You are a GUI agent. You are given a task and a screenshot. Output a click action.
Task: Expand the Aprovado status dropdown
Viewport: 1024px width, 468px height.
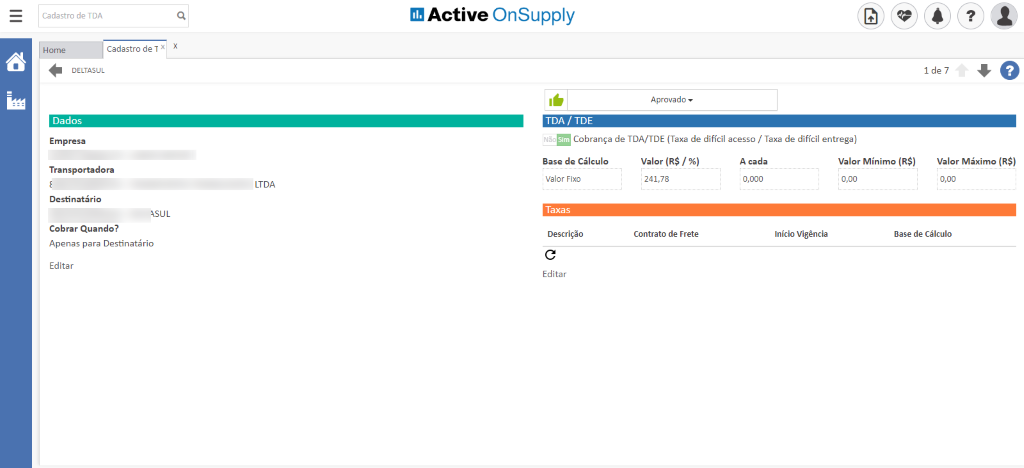(x=672, y=100)
